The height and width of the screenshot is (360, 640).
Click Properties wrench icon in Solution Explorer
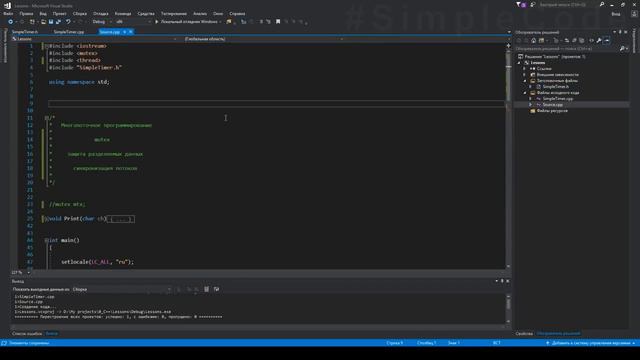click(599, 40)
